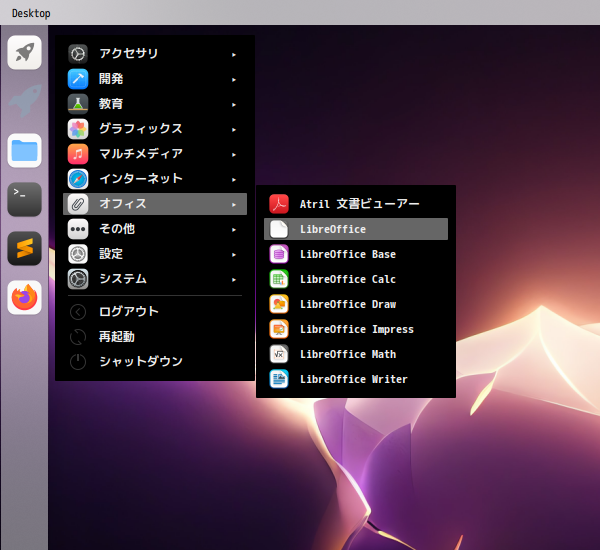The image size is (600, 550).
Task: Choose LibreOffice Writer from the submenu
Action: (356, 379)
